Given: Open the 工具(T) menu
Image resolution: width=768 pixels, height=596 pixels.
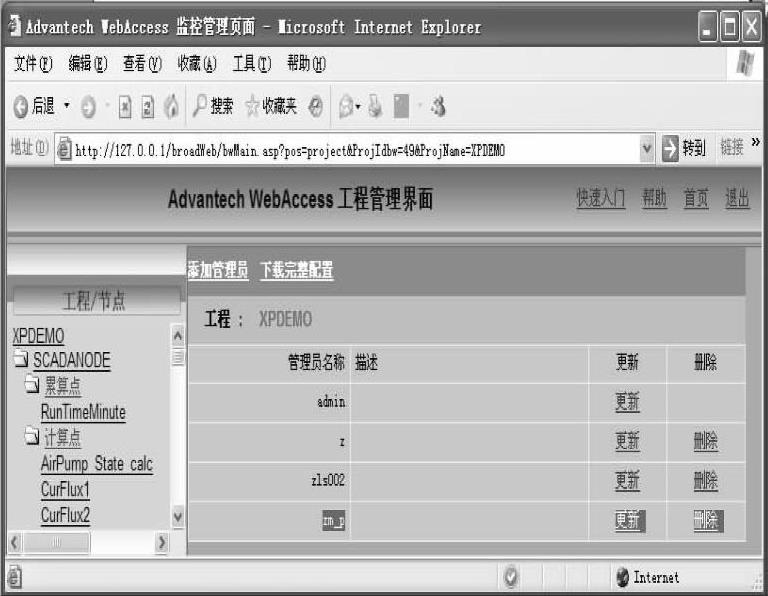Looking at the screenshot, I should (252, 64).
